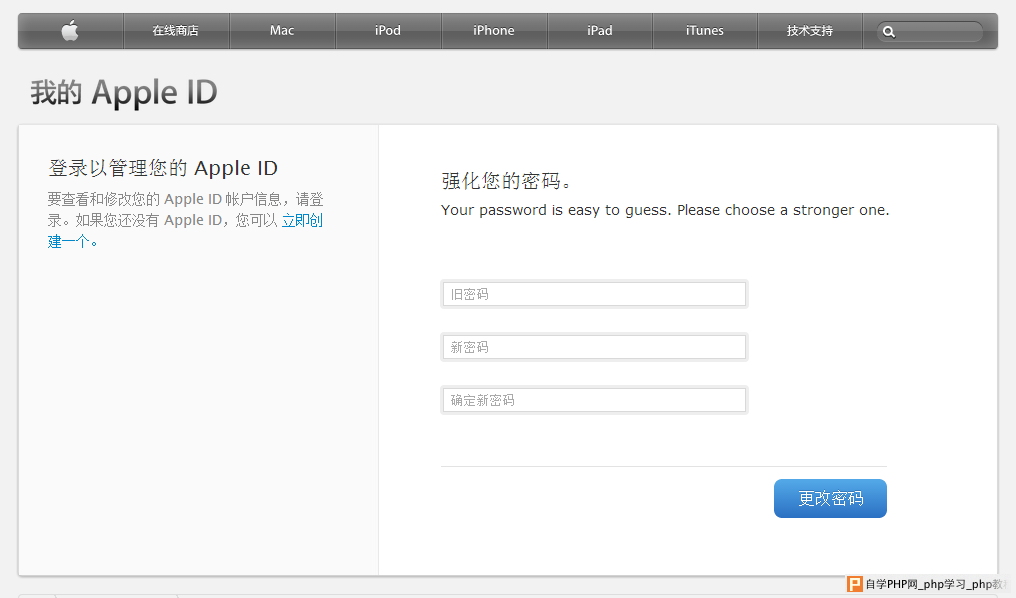Click the 我的 Apple ID page title
This screenshot has width=1016, height=598.
[x=124, y=92]
